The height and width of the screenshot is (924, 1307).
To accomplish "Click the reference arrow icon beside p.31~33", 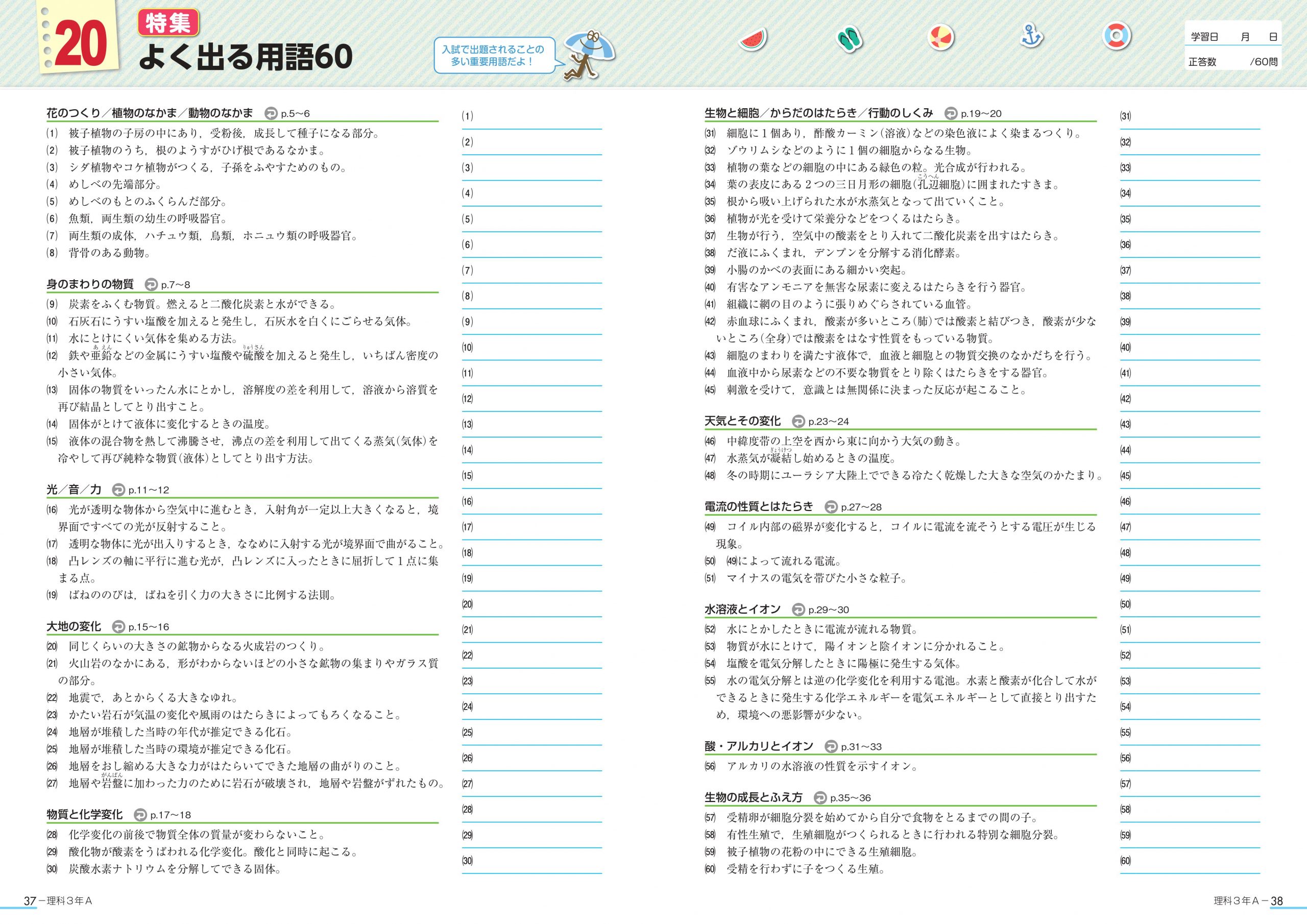I will (x=831, y=746).
